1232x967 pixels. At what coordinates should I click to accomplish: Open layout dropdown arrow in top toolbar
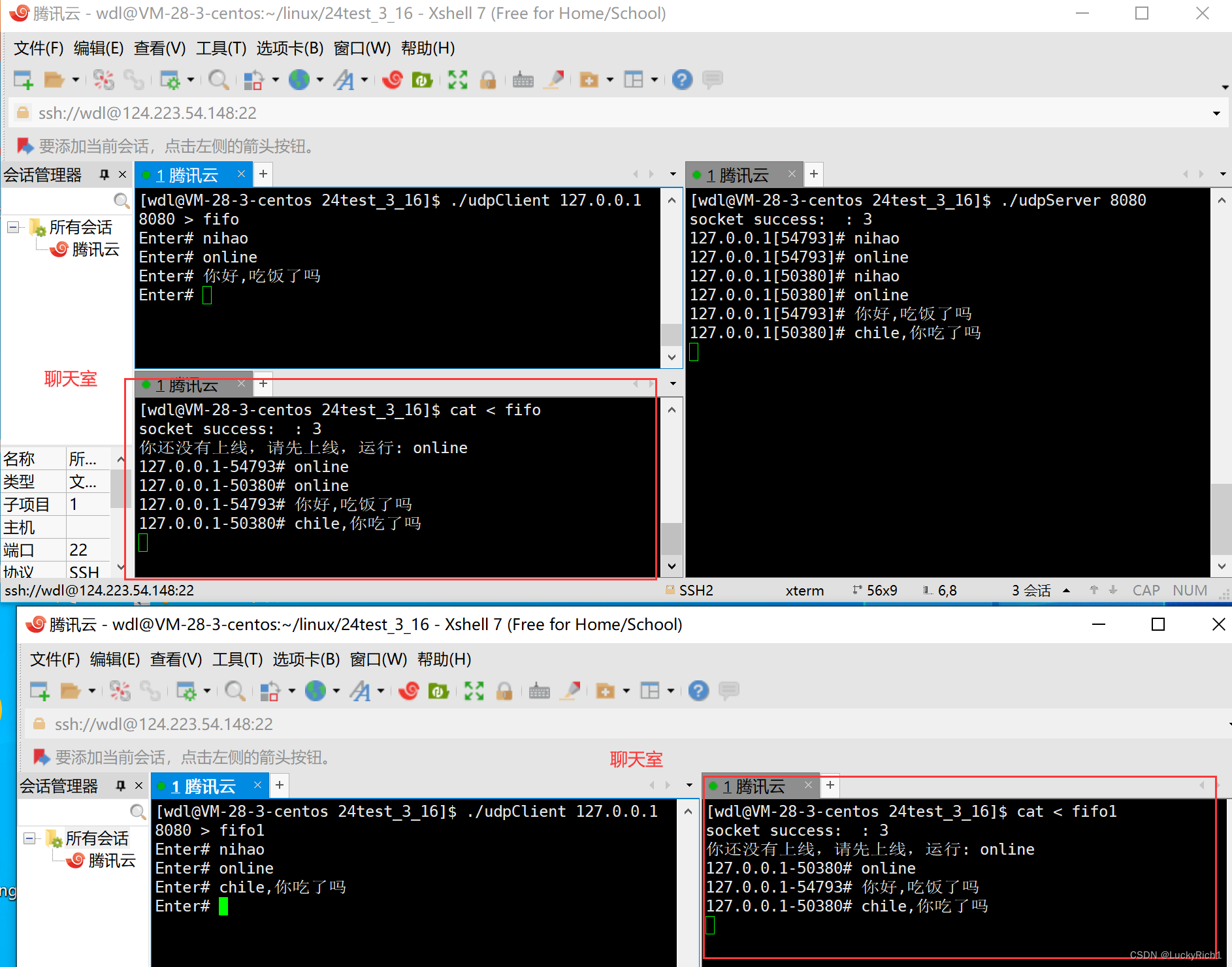click(654, 80)
